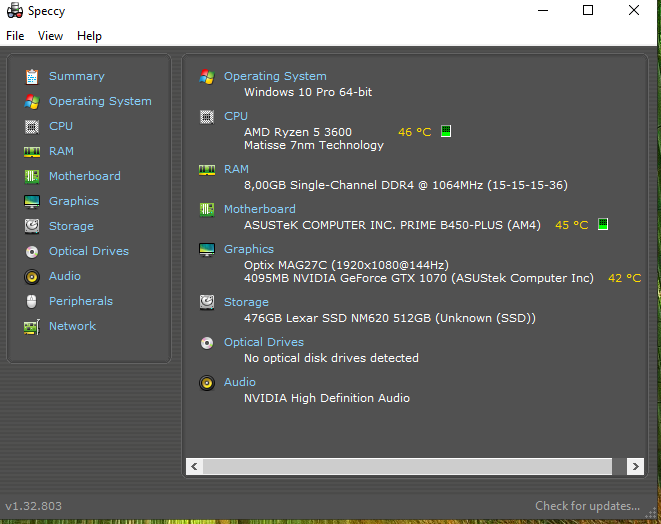661x524 pixels.
Task: Click the NVIDIA GeForce GTX 1070 text
Action: click(419, 278)
